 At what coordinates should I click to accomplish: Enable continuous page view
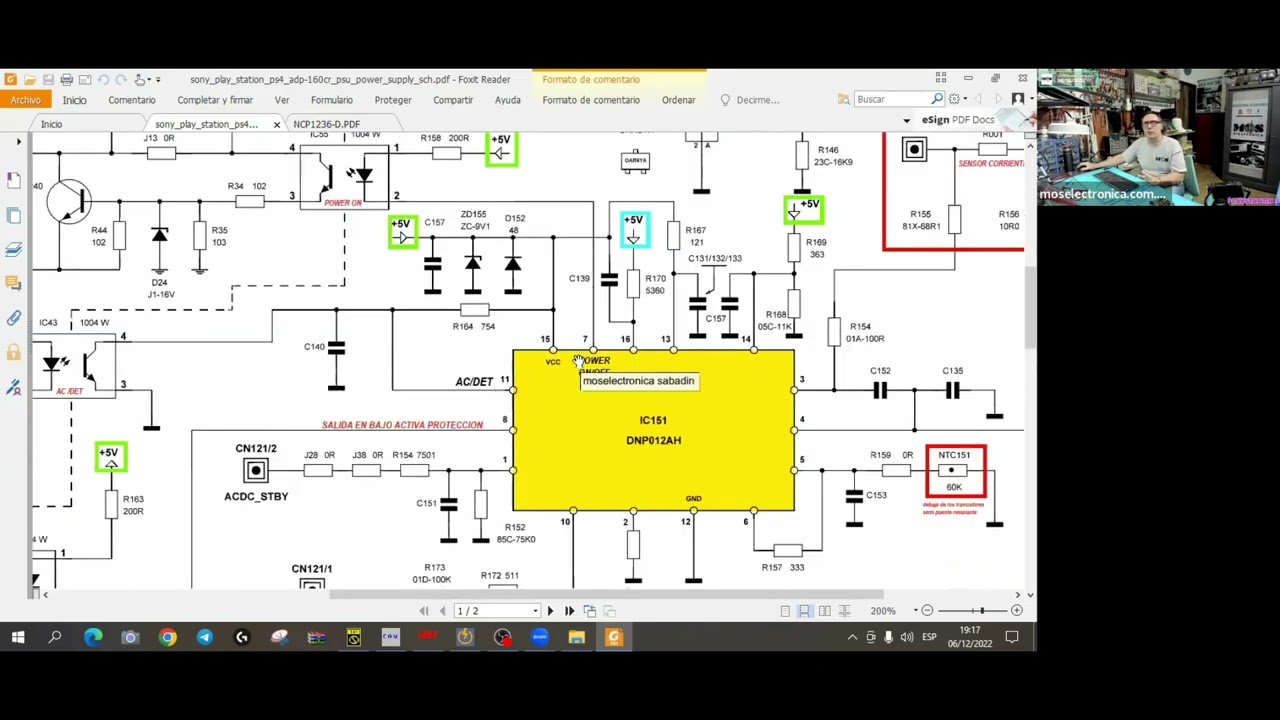click(804, 611)
